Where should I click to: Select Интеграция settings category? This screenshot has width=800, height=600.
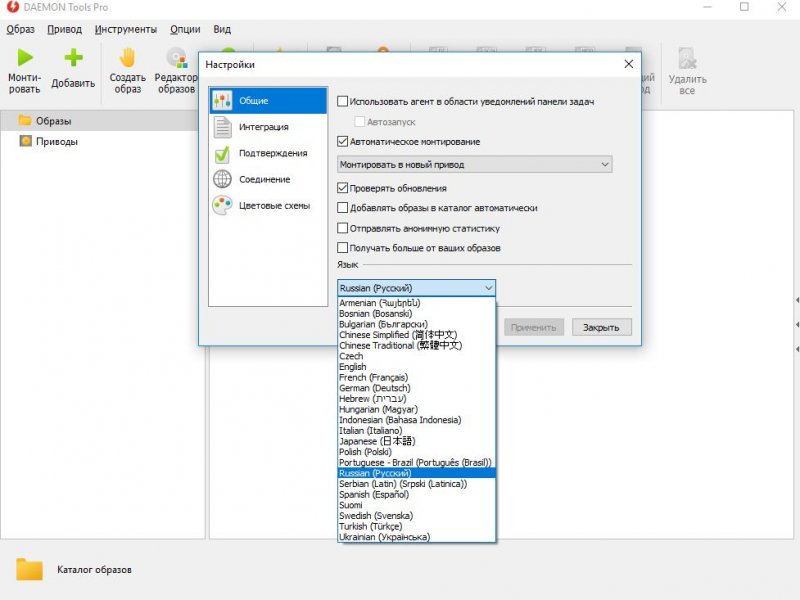point(268,127)
